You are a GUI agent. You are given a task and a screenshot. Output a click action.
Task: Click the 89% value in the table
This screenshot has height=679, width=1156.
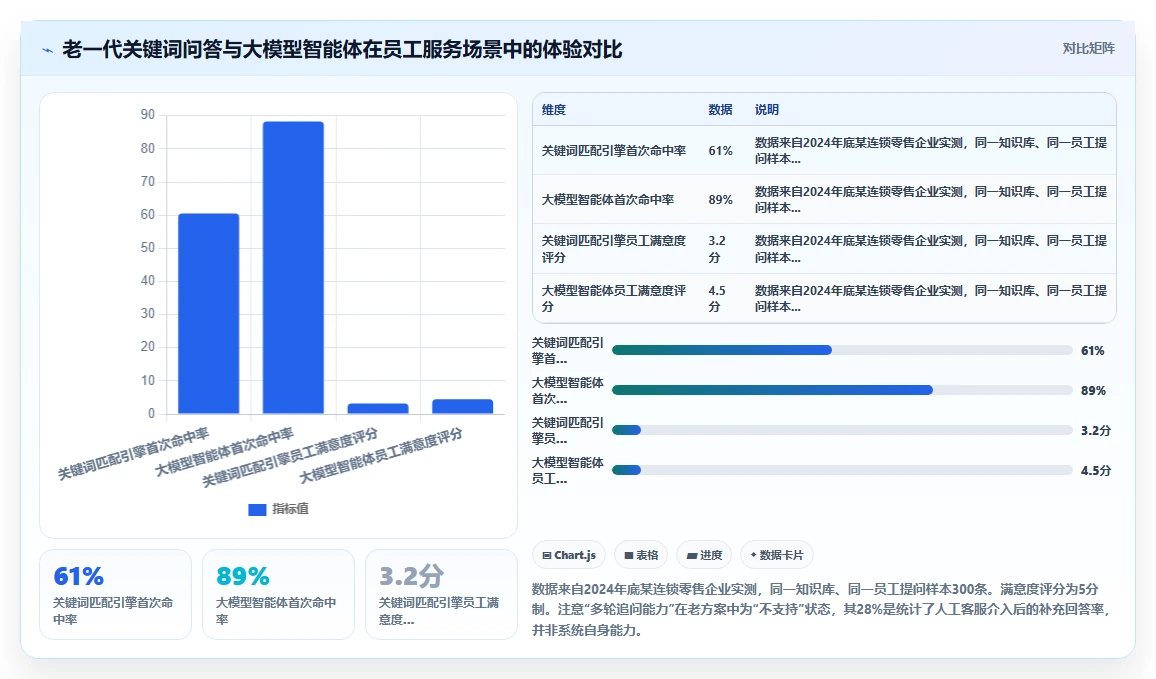point(720,200)
